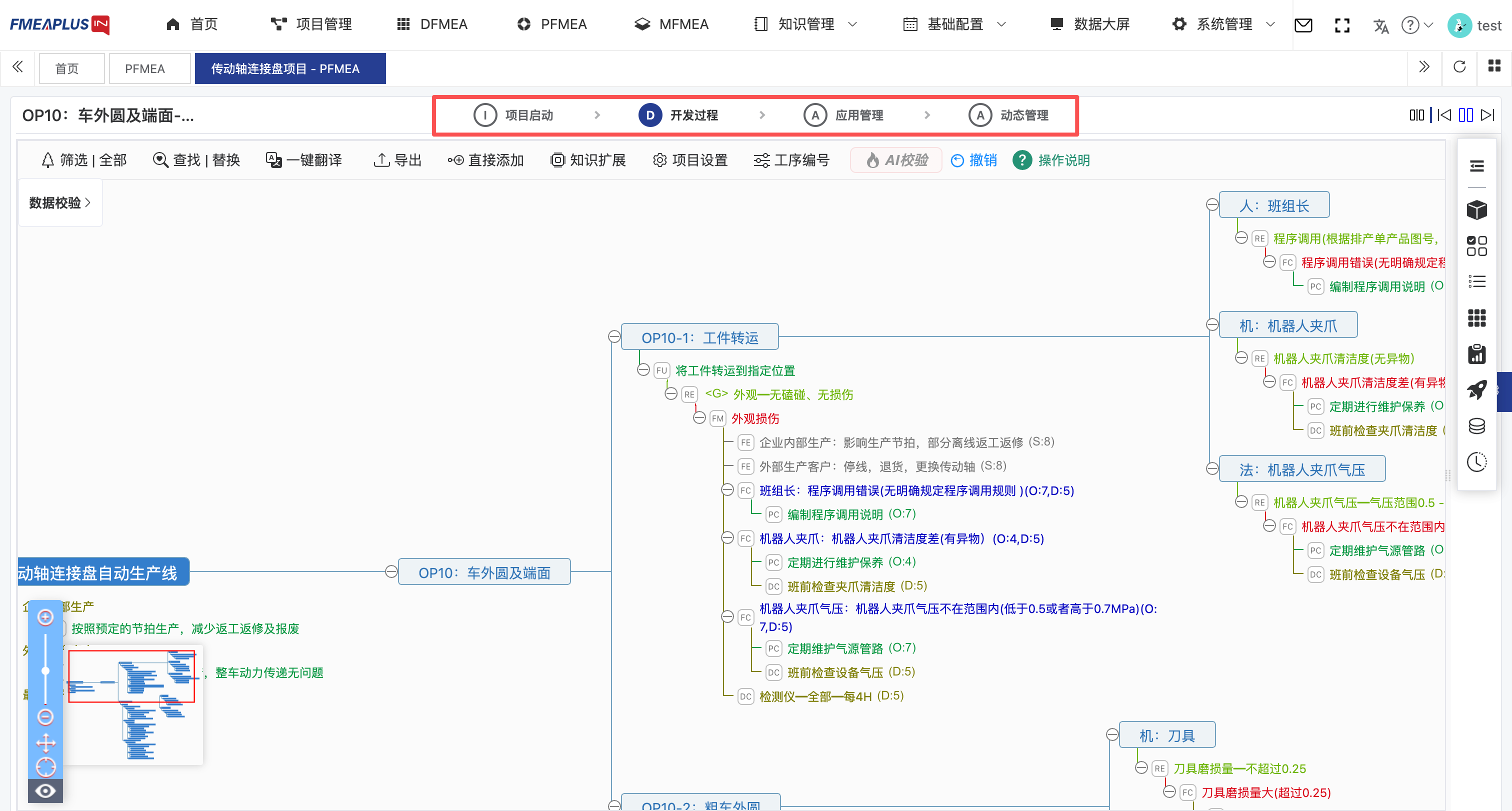Open the bulleted list icon in sidebar

[1476, 281]
